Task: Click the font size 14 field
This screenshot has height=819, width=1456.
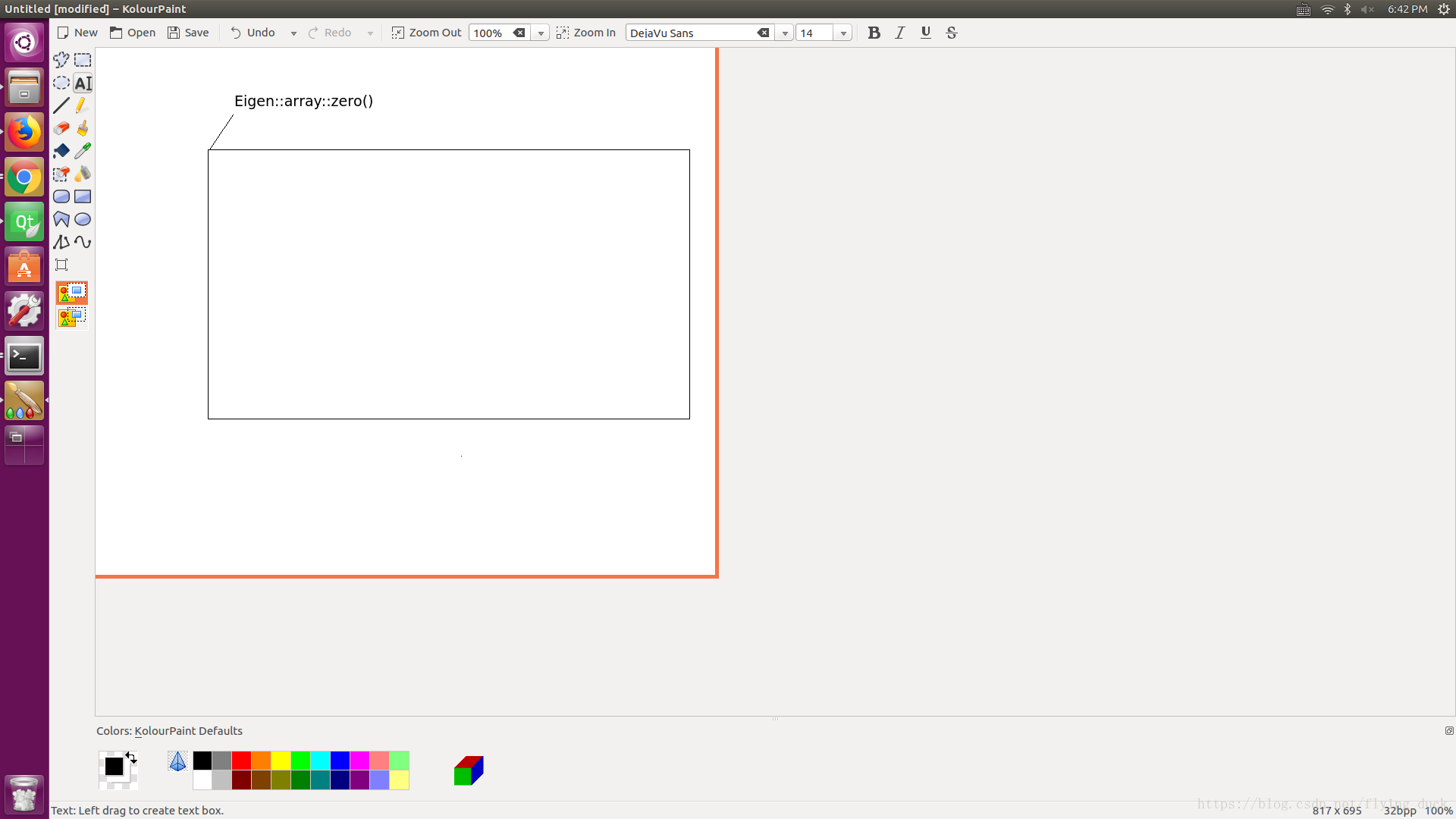Action: click(814, 33)
